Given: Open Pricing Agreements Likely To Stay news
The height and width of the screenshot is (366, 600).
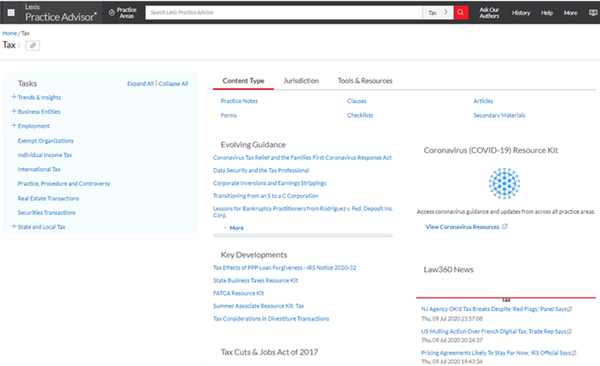Looking at the screenshot, I should (x=496, y=353).
